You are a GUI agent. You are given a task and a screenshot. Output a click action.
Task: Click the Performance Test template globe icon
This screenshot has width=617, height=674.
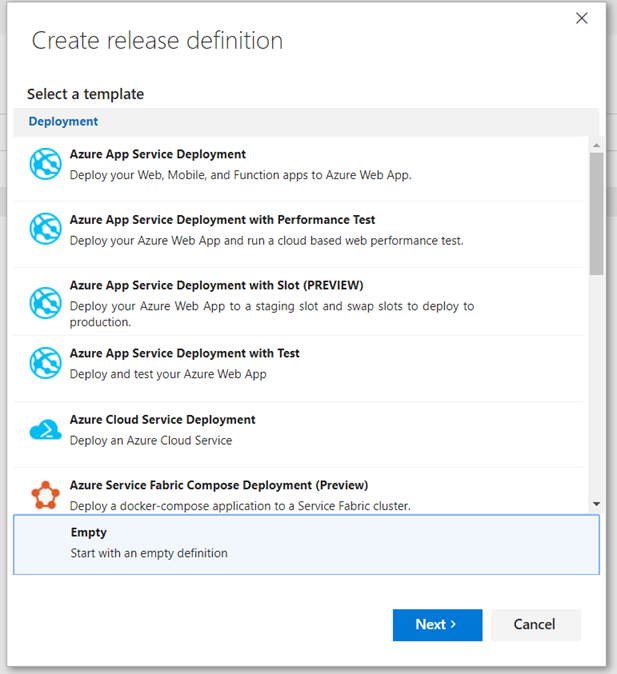click(46, 229)
